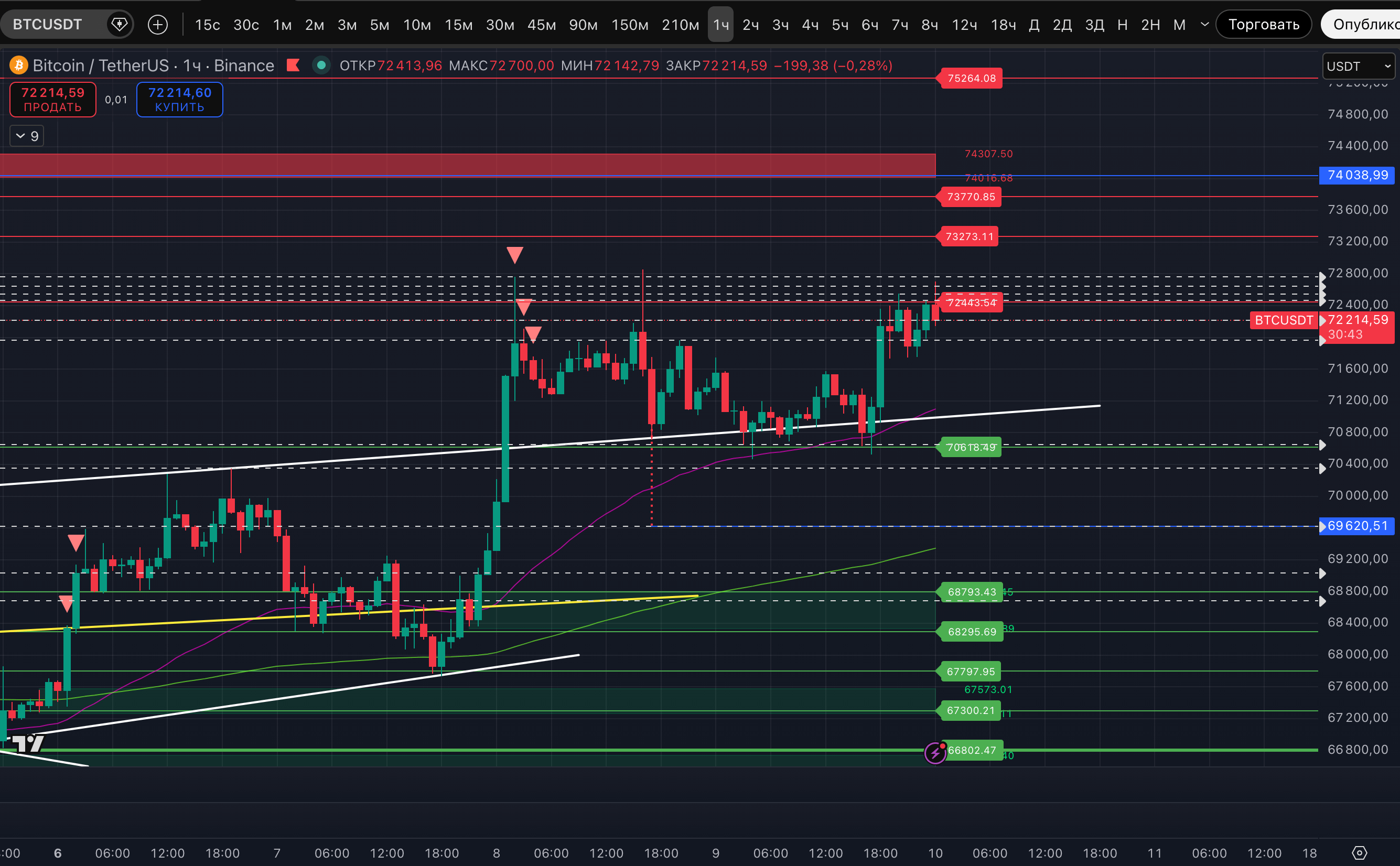1400x866 pixels.
Task: Click the red 75264.08 level label
Action: [x=971, y=78]
